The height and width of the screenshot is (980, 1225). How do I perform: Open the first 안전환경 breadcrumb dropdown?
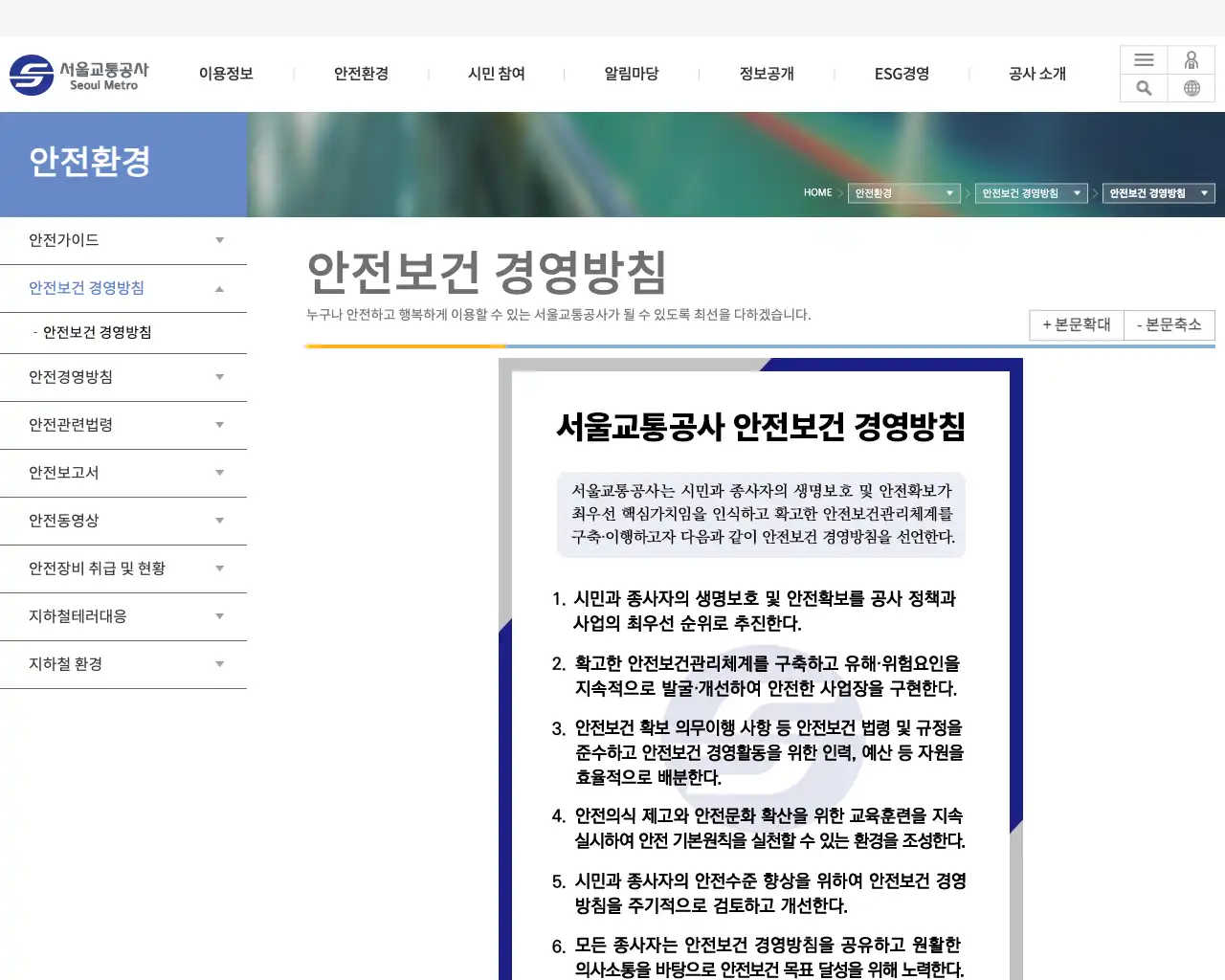coord(904,193)
